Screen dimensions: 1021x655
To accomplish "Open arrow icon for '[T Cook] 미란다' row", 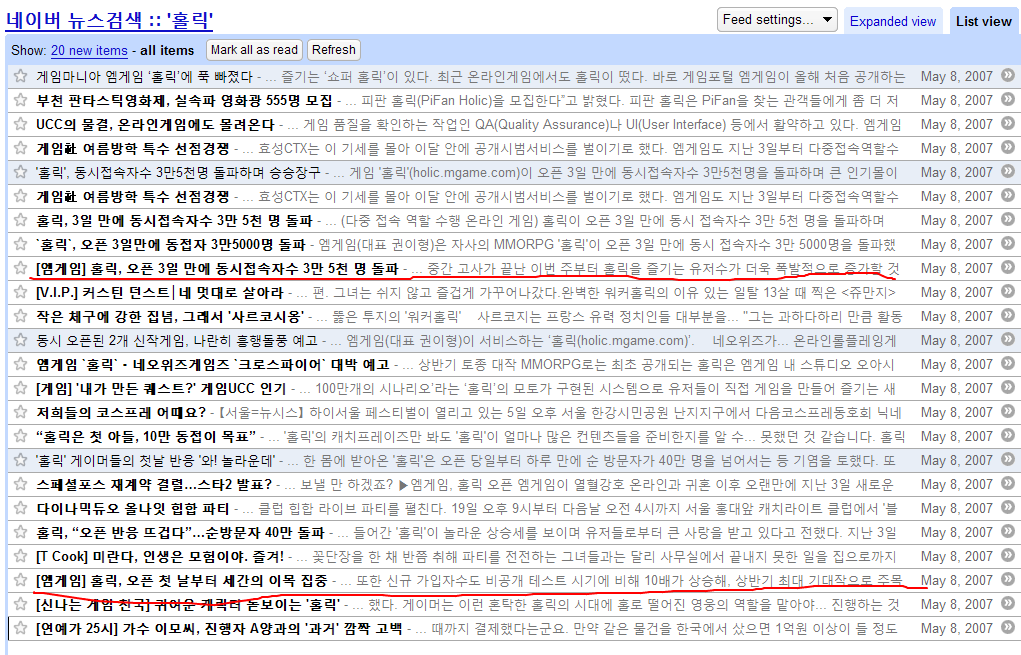I will tap(1008, 556).
